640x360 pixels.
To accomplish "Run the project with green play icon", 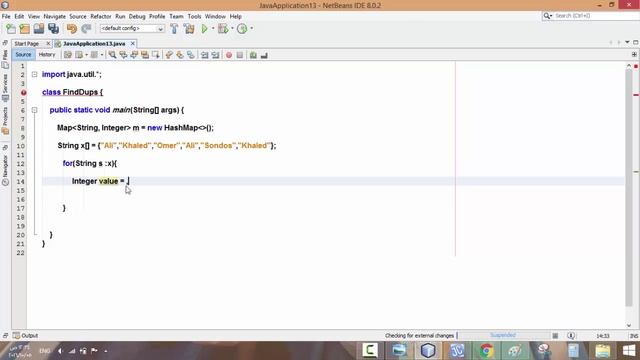I will coord(204,29).
